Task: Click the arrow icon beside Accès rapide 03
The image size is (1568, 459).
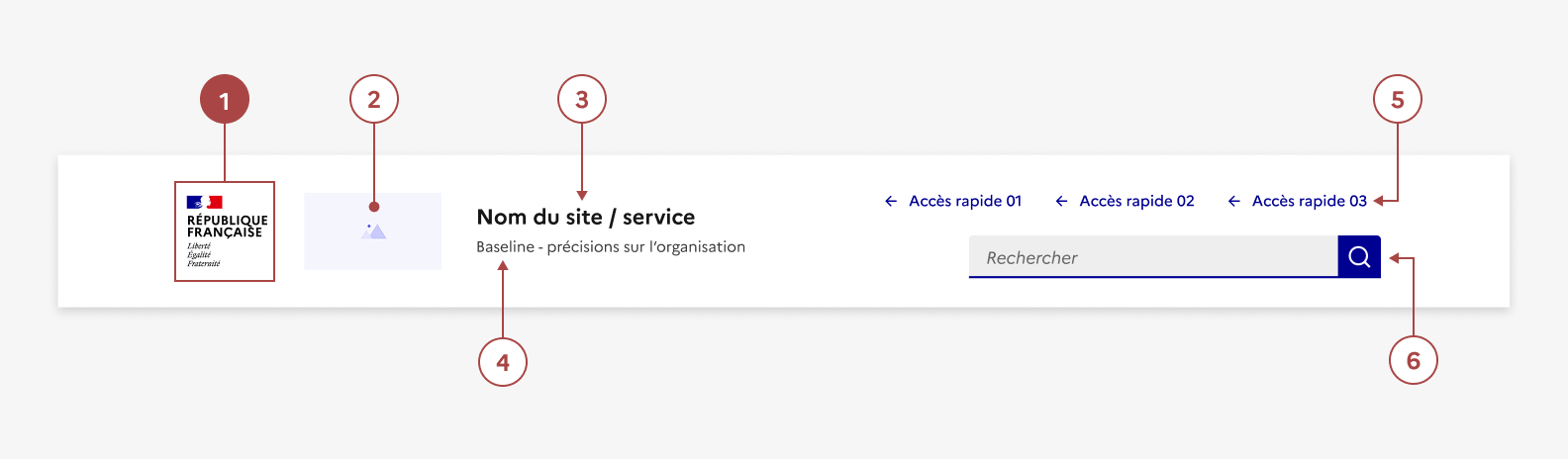Action: [x=1233, y=201]
